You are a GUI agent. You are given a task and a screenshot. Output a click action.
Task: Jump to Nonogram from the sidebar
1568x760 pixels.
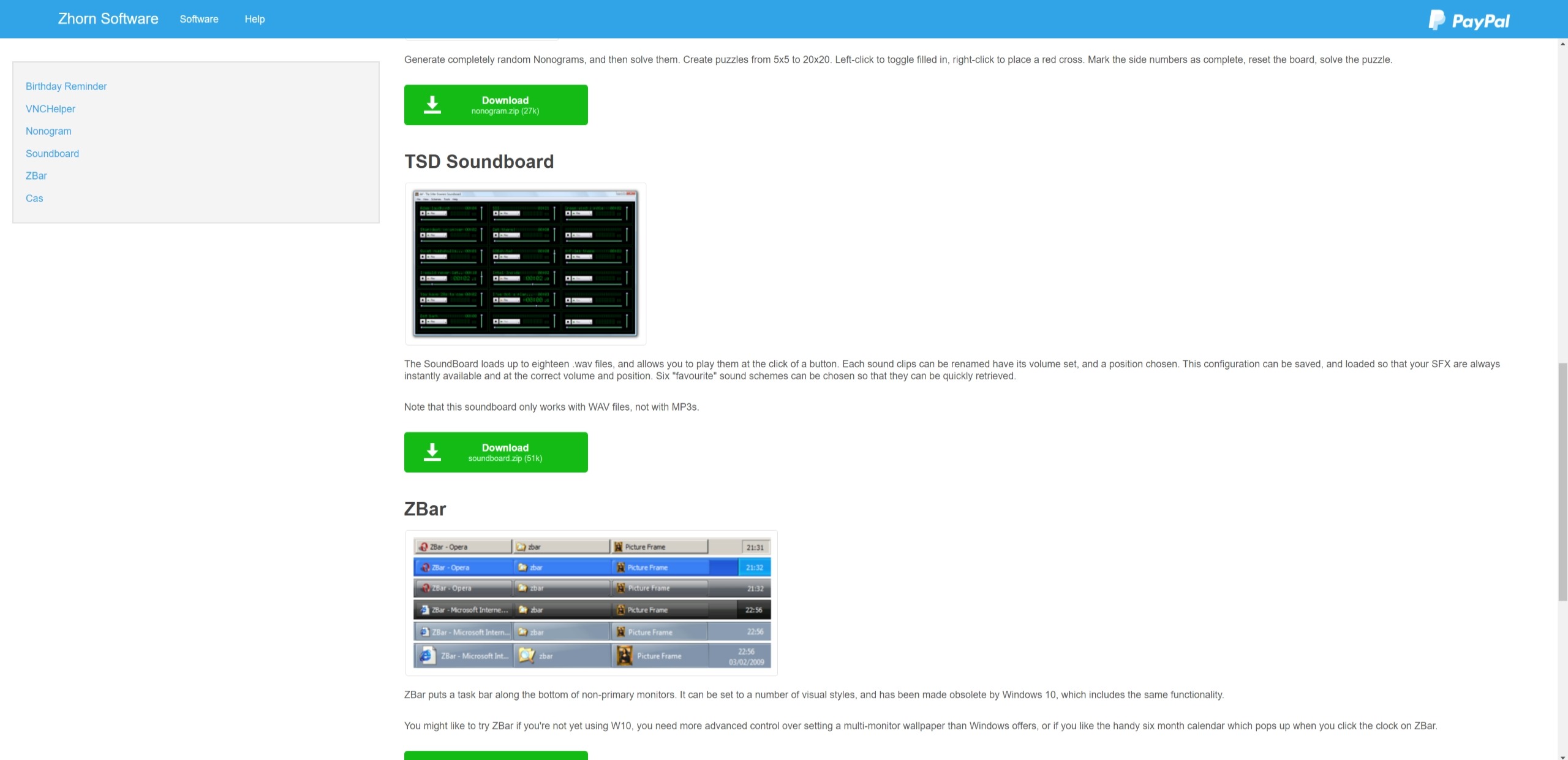coord(48,131)
